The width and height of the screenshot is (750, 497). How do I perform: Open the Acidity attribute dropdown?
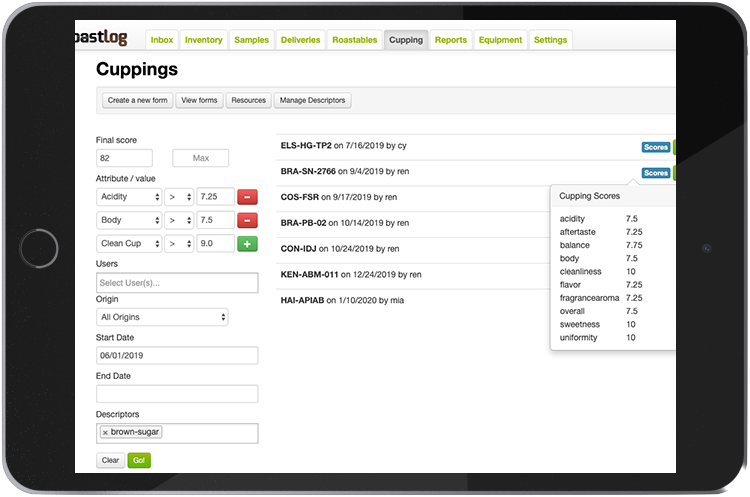pyautogui.click(x=129, y=197)
